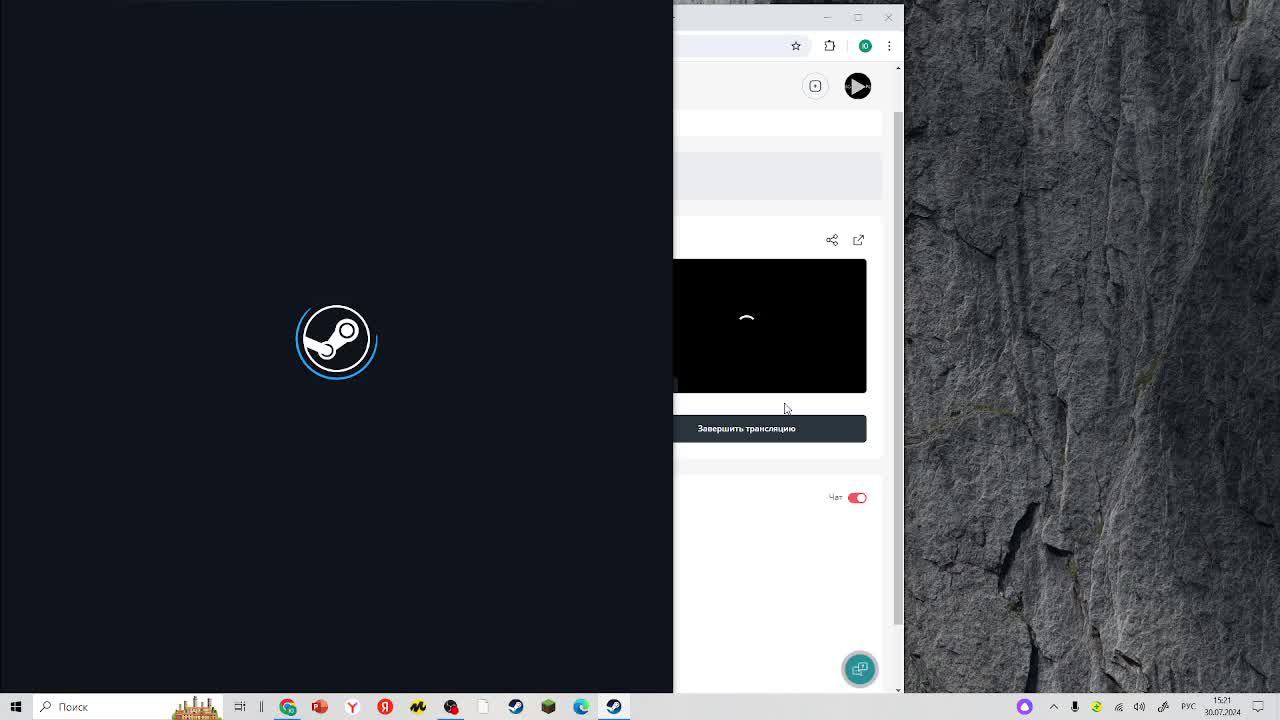This screenshot has width=1280, height=720.
Task: Open the teal chat support floating button
Action: (x=859, y=669)
